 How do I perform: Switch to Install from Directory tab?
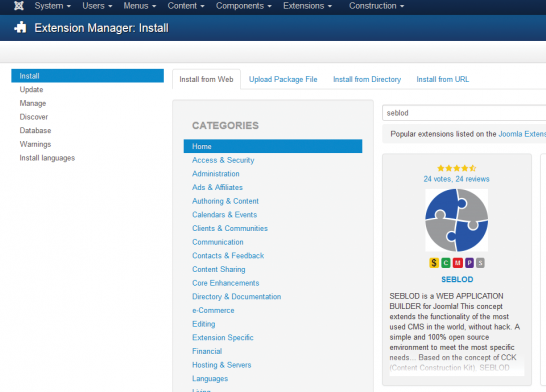coord(367,79)
